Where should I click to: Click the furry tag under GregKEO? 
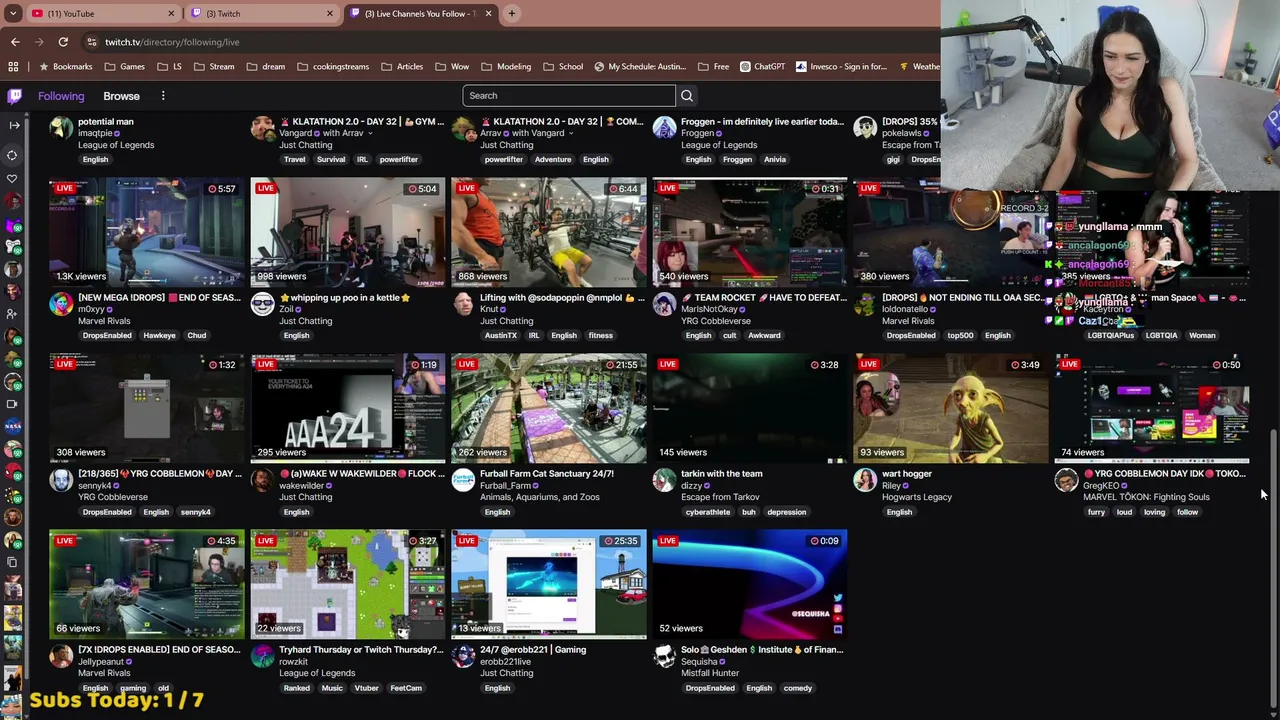click(x=1096, y=512)
